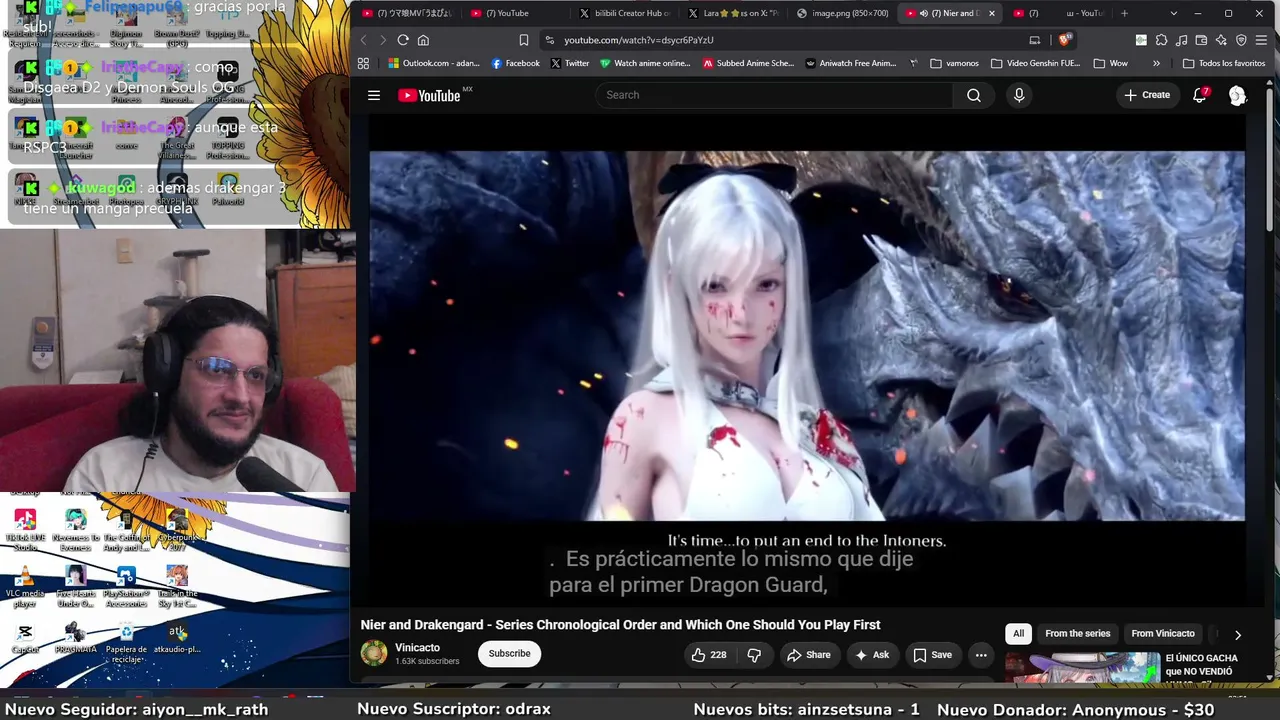This screenshot has width=1280, height=720.
Task: Click the YouTube search input field
Action: (x=775, y=95)
